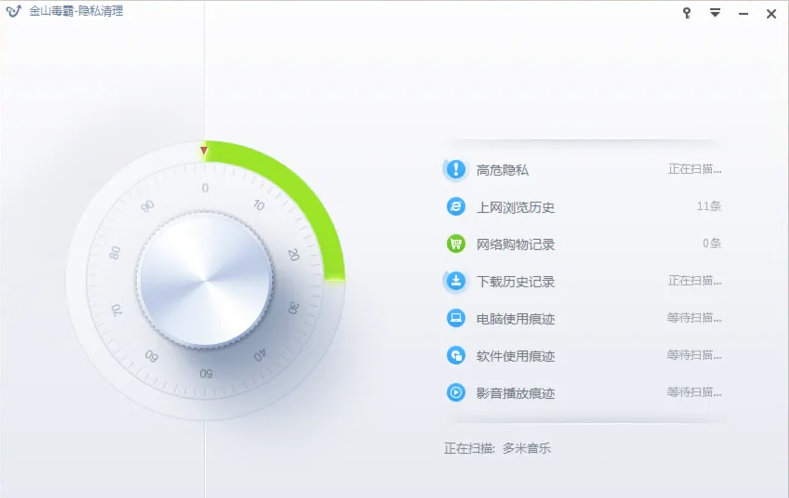Click the 下载历史记录 download arrow icon
Viewport: 789px width, 498px height.
coord(456,281)
